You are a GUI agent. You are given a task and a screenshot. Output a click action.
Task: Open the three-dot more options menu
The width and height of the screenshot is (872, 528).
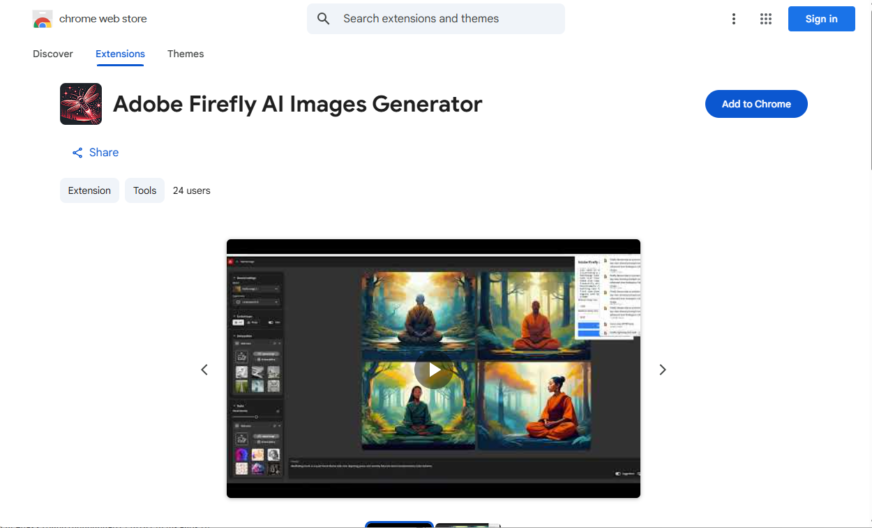click(x=734, y=19)
